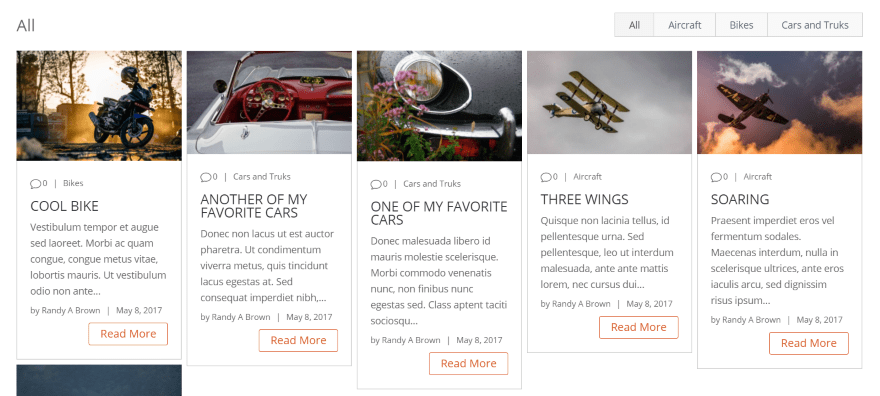This screenshot has height=396, width=880.
Task: Filter posts by the Bikes tab
Action: point(741,25)
